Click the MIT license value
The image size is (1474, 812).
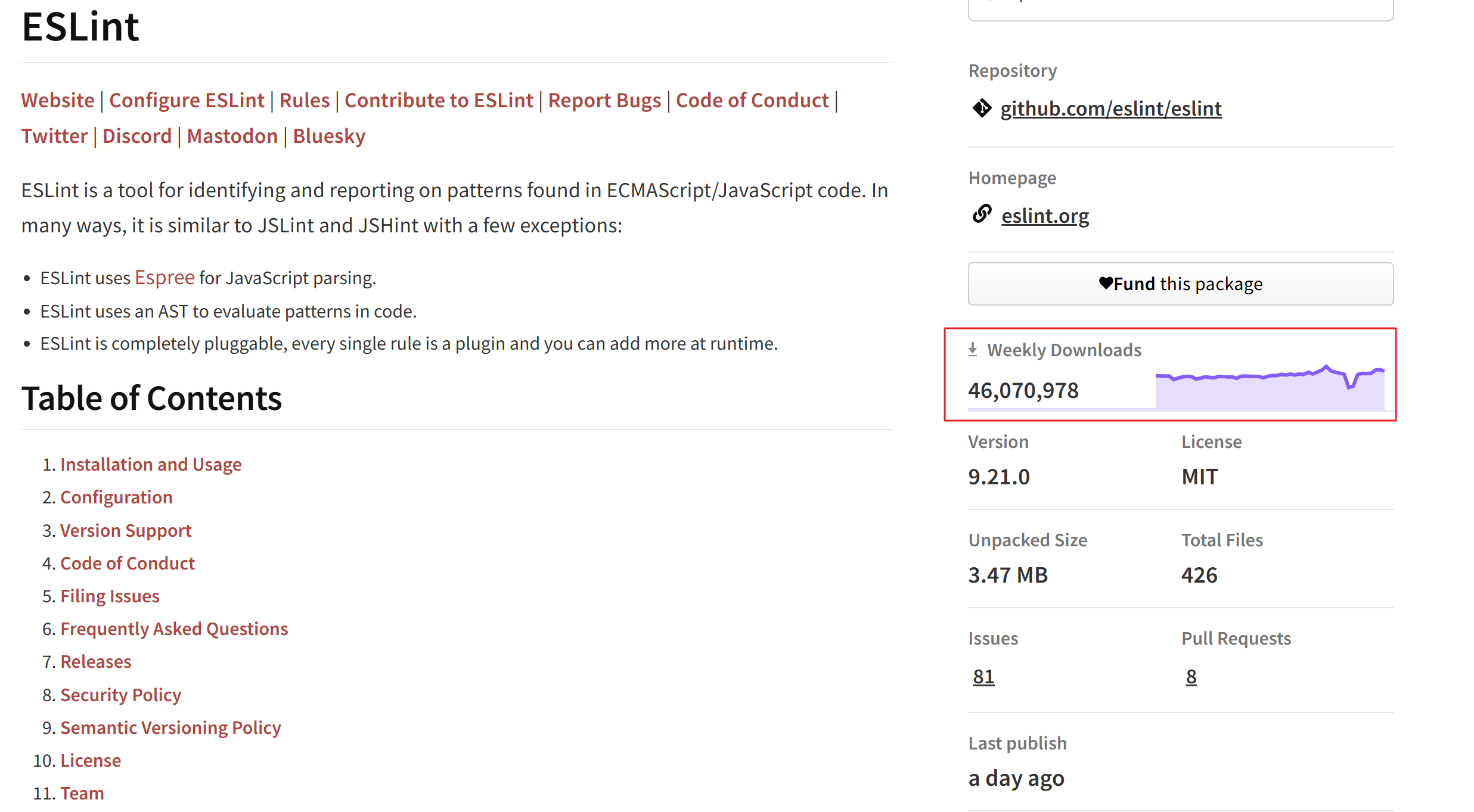[x=1200, y=477]
